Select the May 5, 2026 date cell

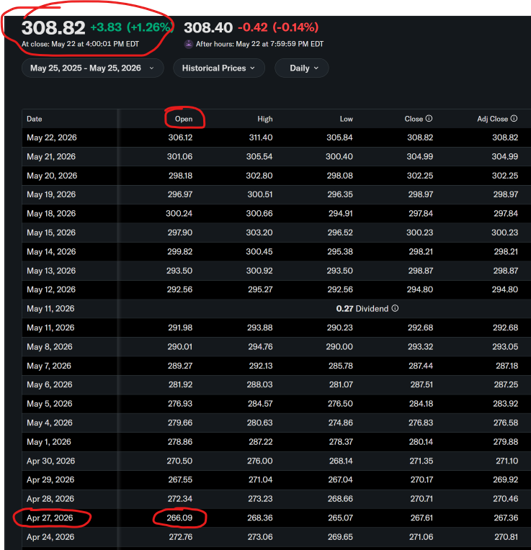[x=49, y=403]
